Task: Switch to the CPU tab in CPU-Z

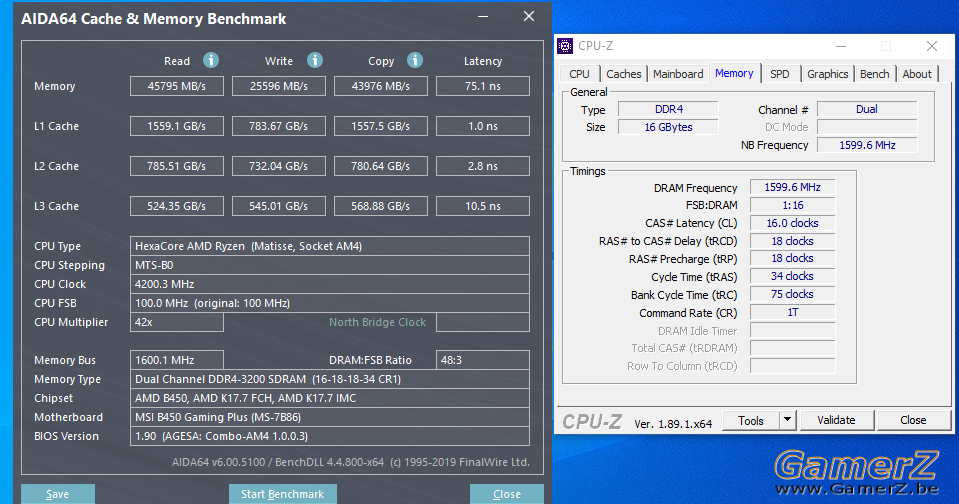Action: click(579, 74)
